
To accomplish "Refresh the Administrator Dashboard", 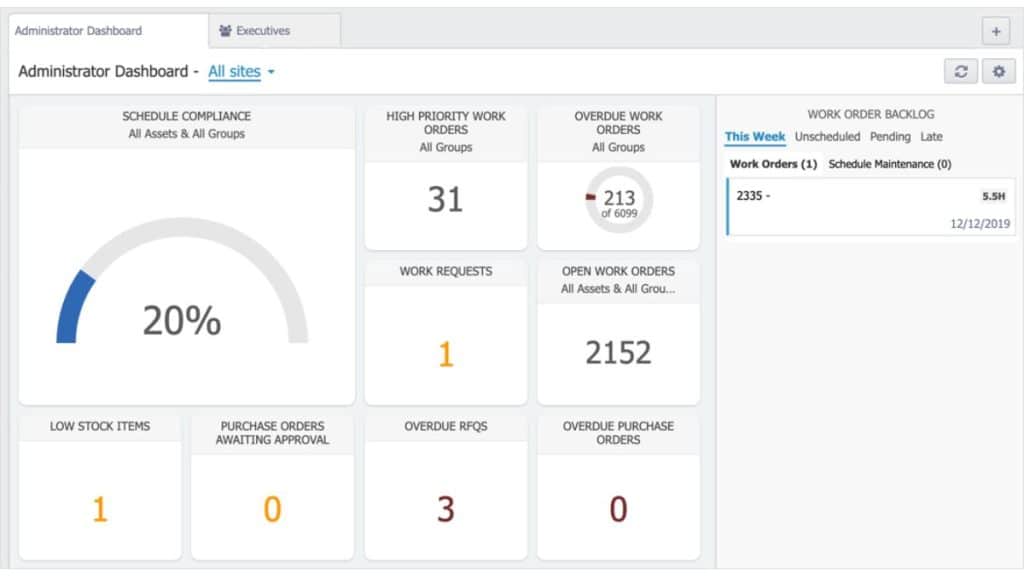I will 960,71.
